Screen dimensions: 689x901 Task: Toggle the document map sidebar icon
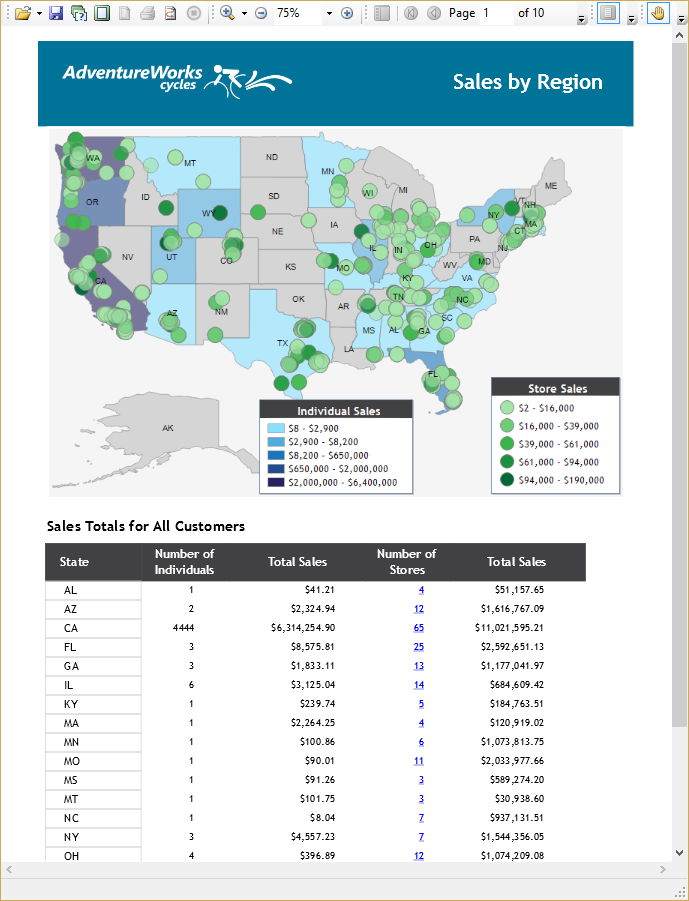(382, 13)
